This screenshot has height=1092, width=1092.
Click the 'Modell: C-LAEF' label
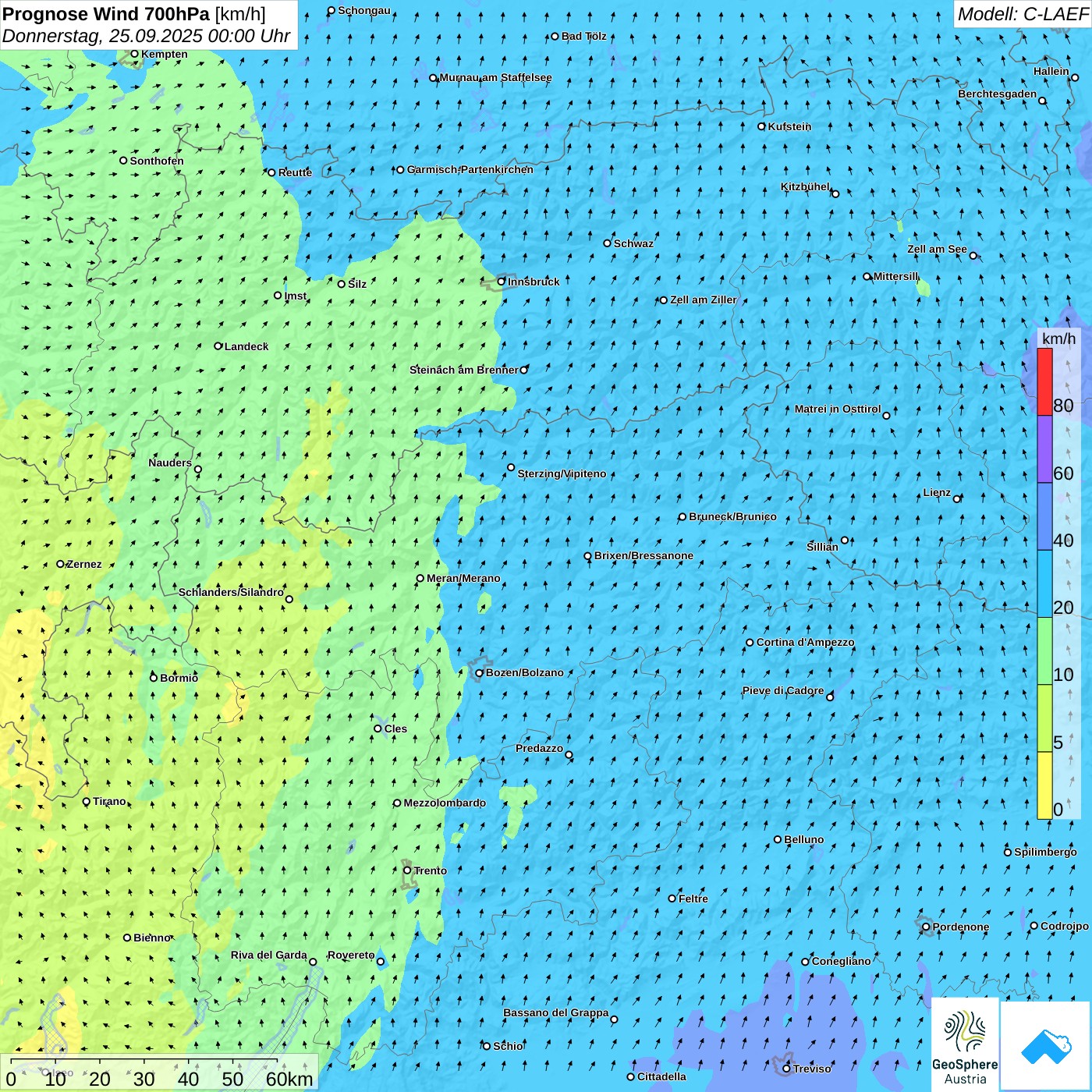pyautogui.click(x=1023, y=14)
